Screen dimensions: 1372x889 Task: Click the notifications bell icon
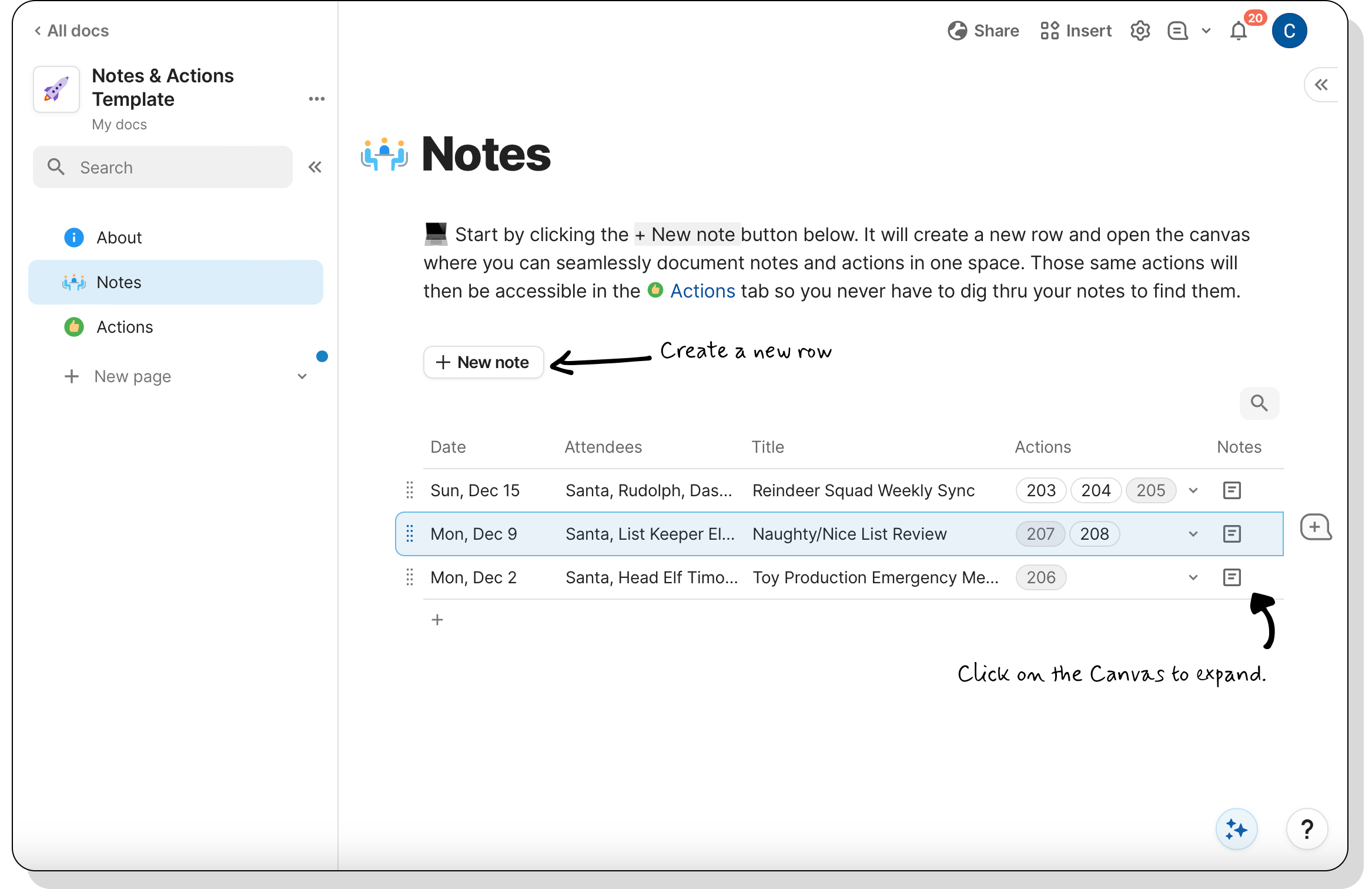[x=1238, y=31]
